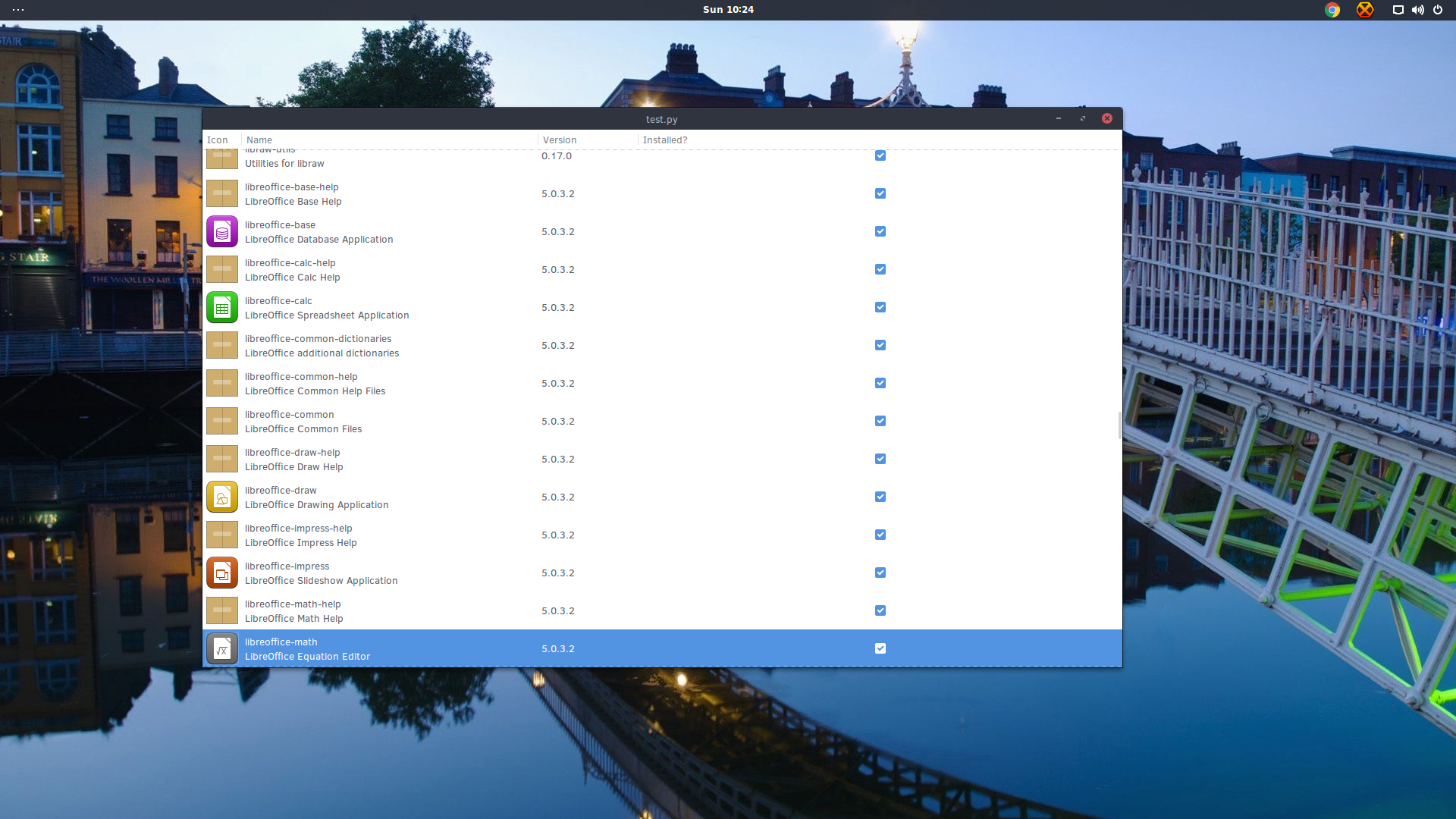1456x819 pixels.
Task: Select the LibreOffice Impress Help row
Action: 662,535
